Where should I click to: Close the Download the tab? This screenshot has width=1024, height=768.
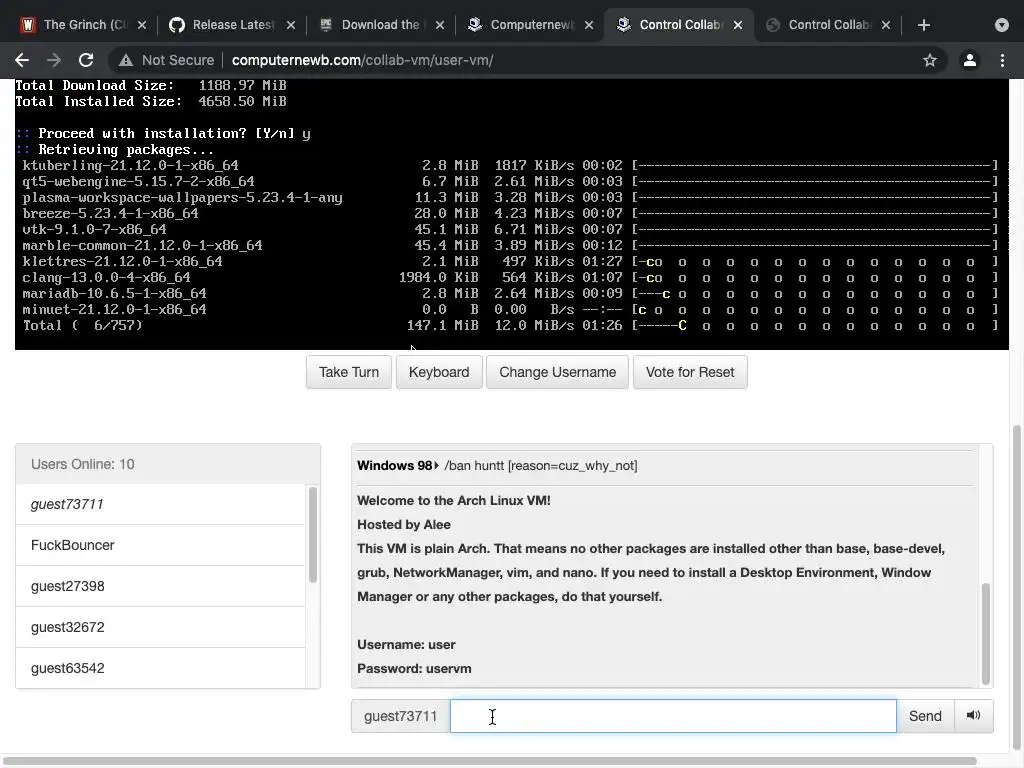click(x=440, y=25)
